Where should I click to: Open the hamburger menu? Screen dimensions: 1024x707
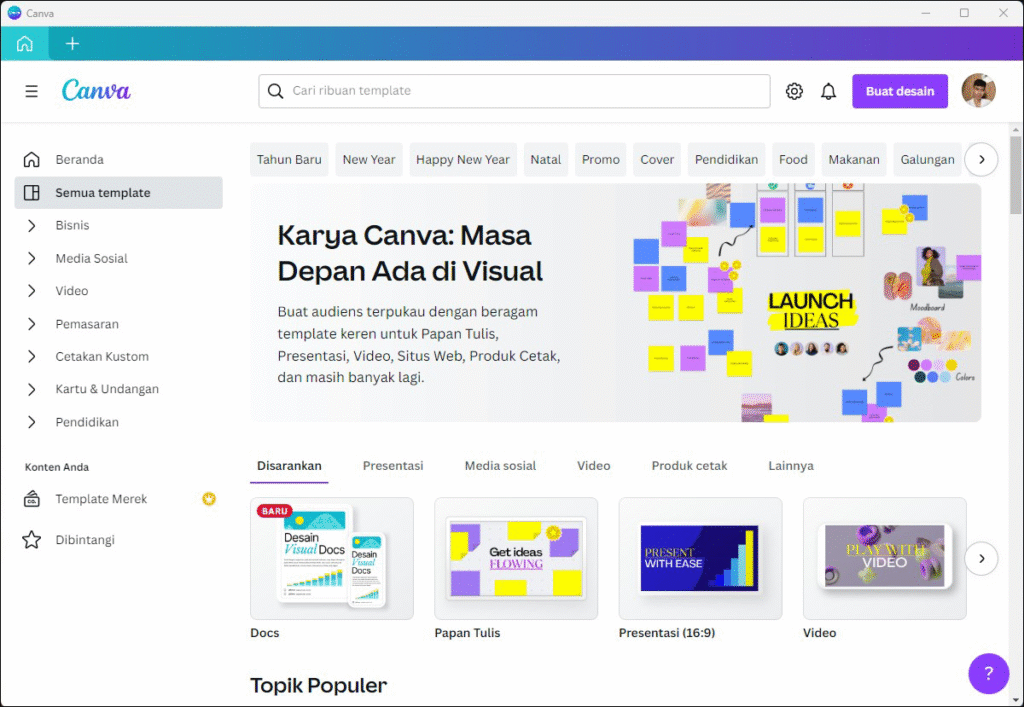pos(31,90)
